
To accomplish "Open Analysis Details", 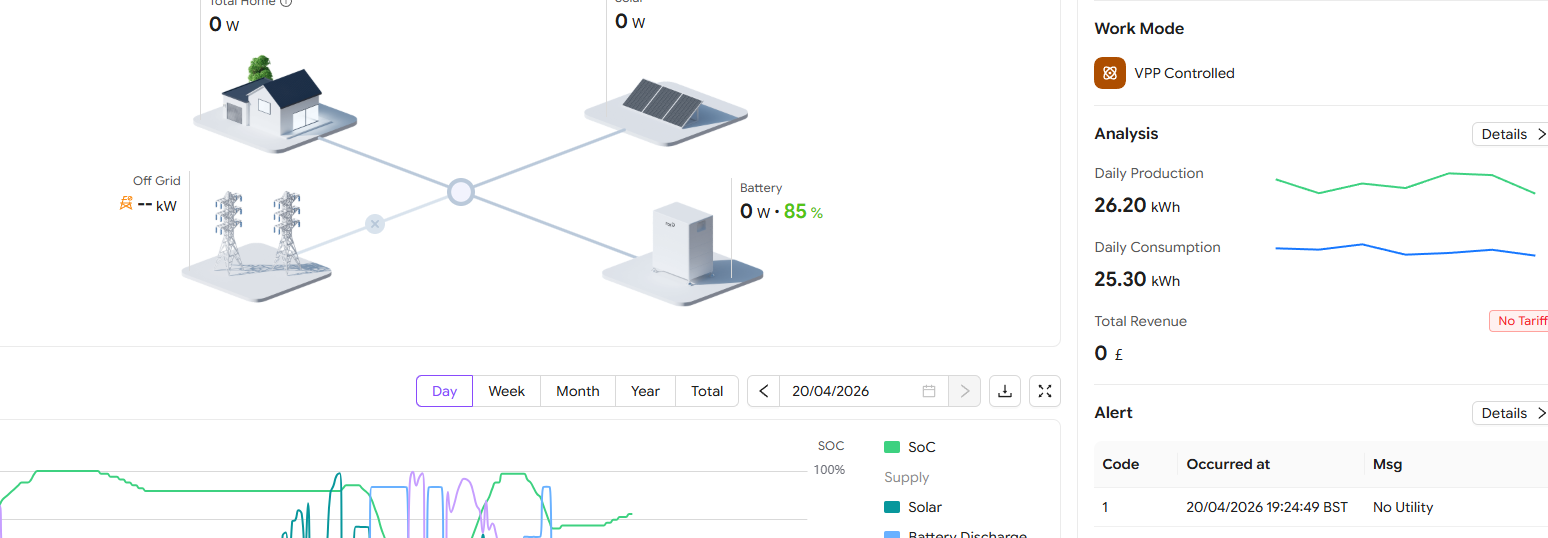I will coord(1510,134).
